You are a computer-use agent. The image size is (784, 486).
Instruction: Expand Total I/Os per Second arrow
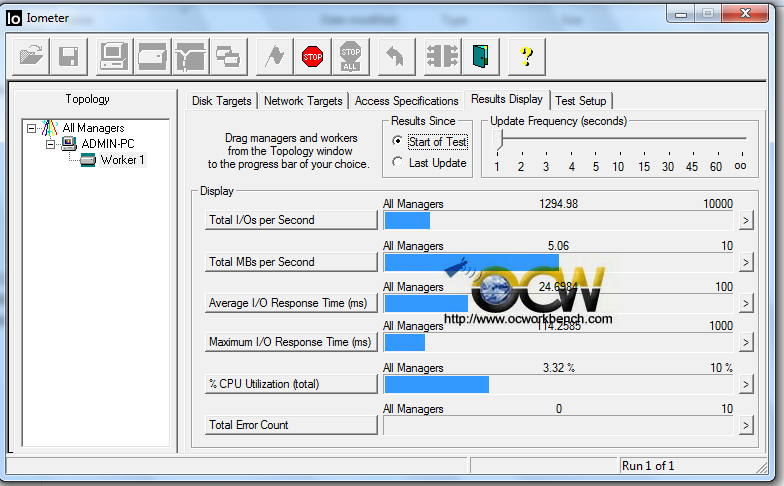[746, 220]
